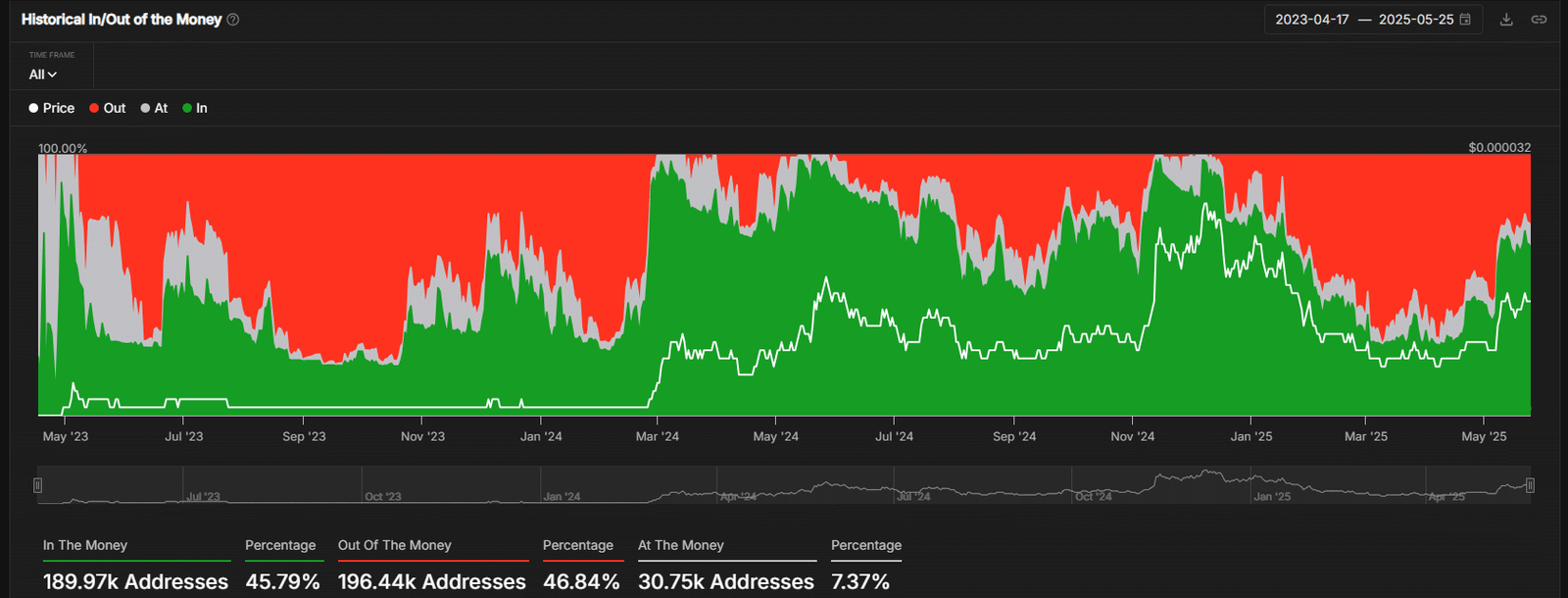Click the green In legend dot
Viewport: 1568px width, 598px height.
[187, 108]
